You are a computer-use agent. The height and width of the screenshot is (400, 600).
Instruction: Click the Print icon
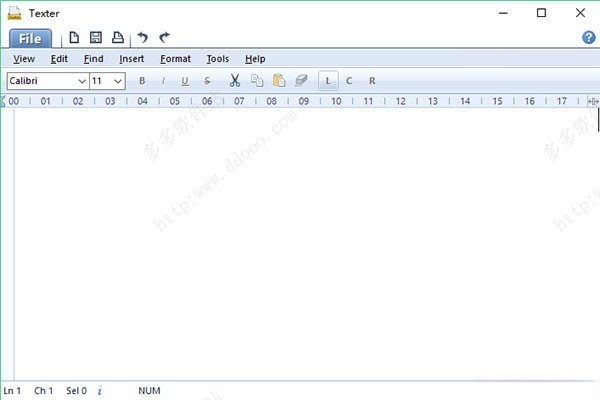coord(117,38)
